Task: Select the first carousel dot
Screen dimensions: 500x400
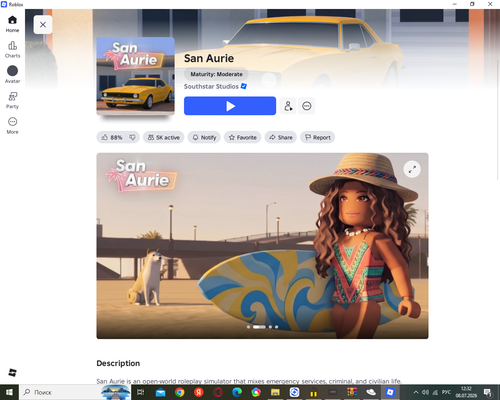Action: (x=248, y=327)
